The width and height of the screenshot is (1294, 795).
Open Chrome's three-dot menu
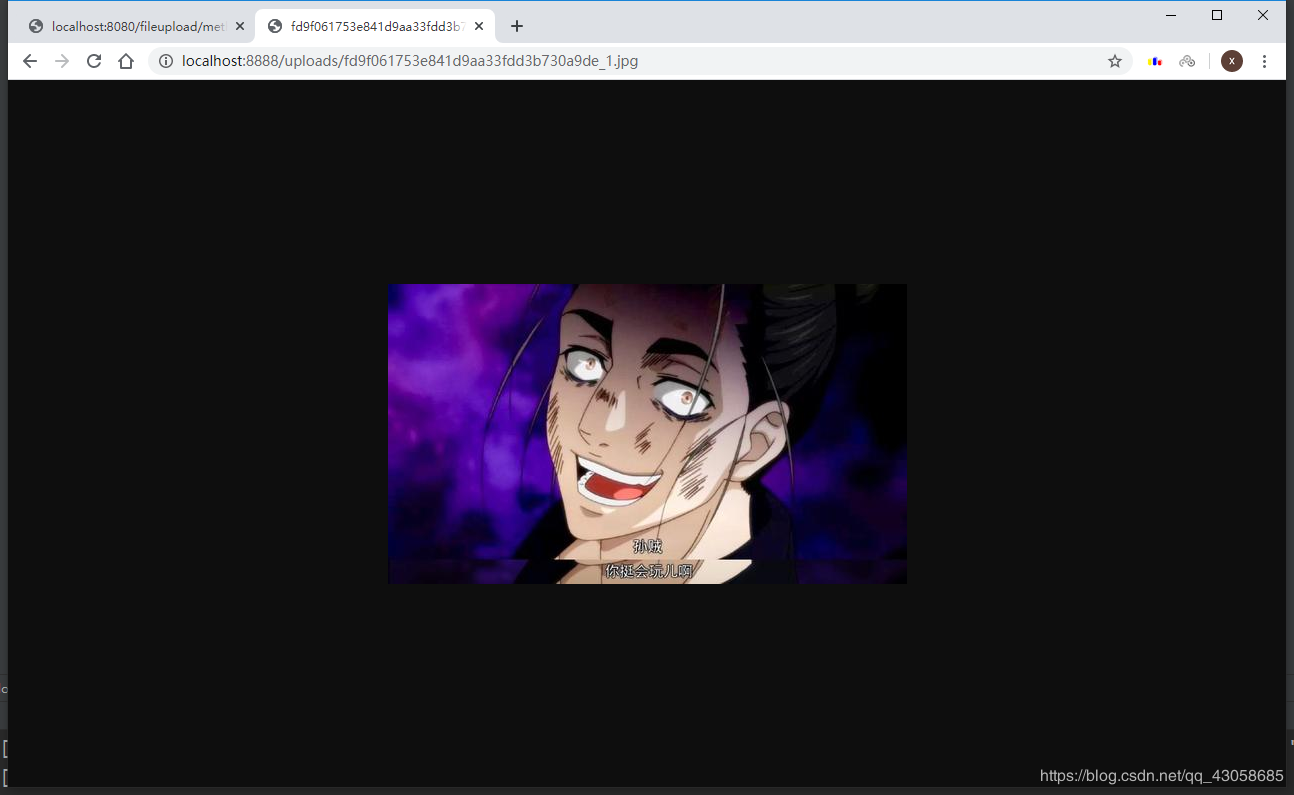coord(1265,61)
